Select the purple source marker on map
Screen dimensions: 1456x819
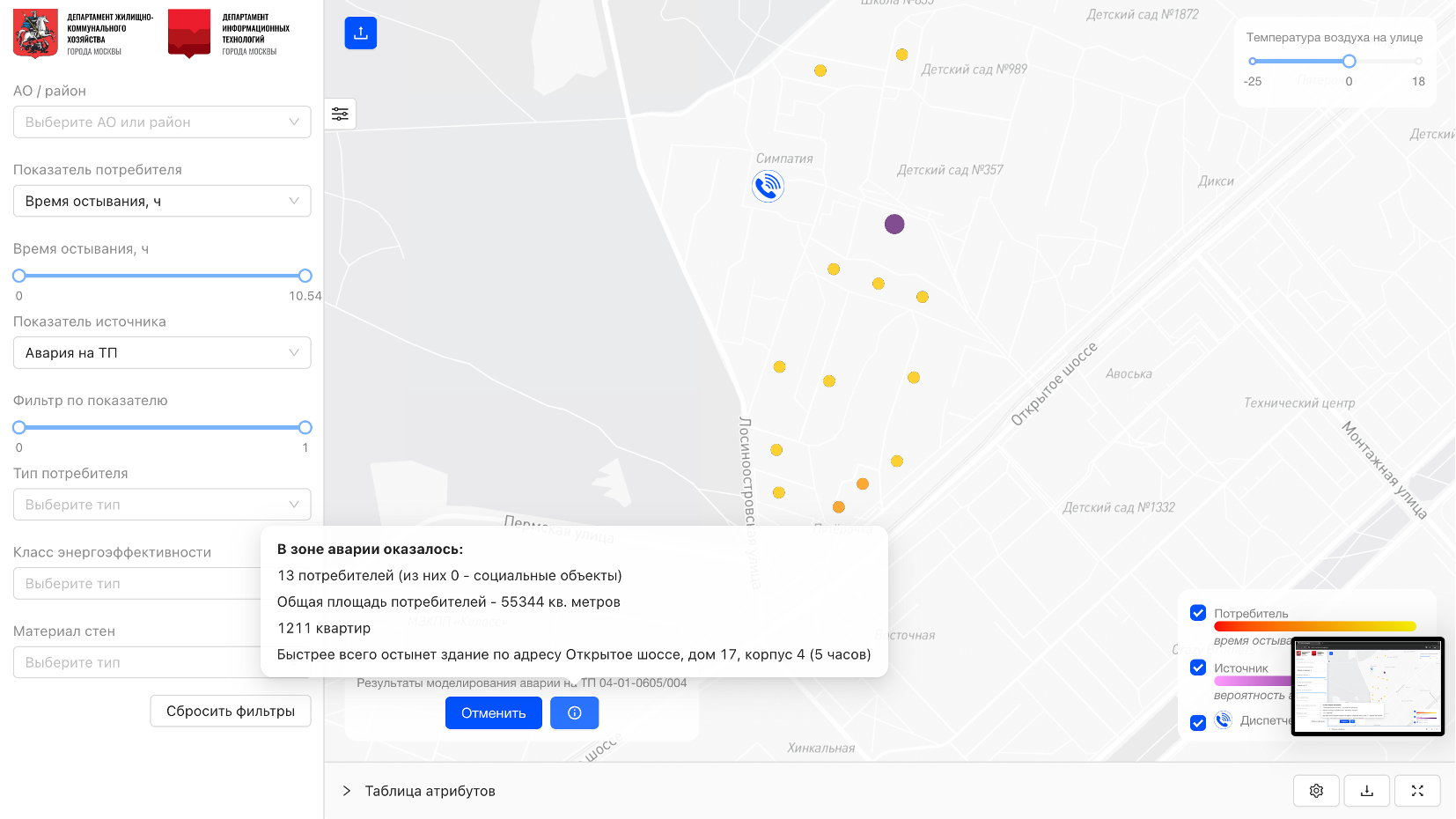click(x=894, y=225)
